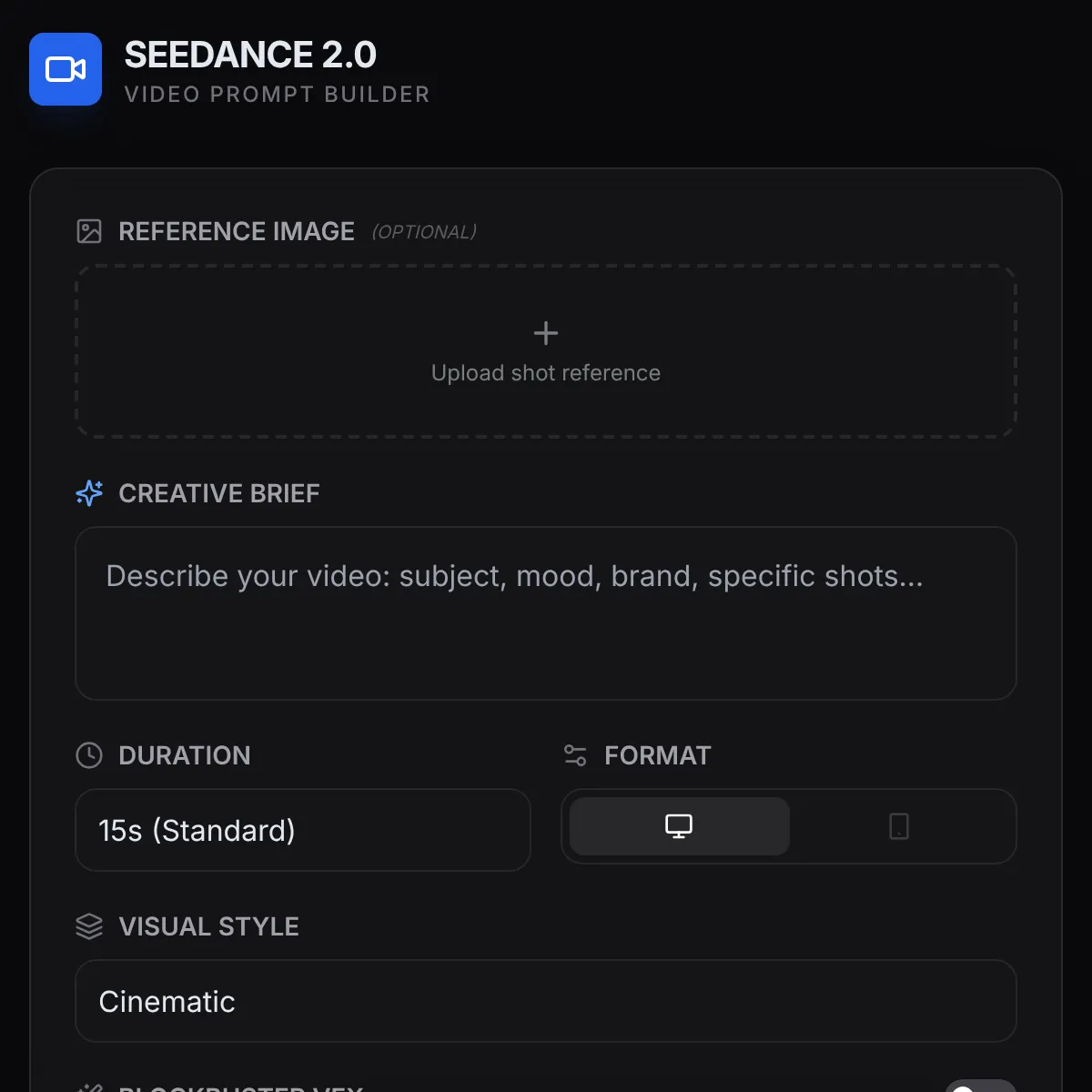Click inside the Creative Brief text area

tap(546, 628)
